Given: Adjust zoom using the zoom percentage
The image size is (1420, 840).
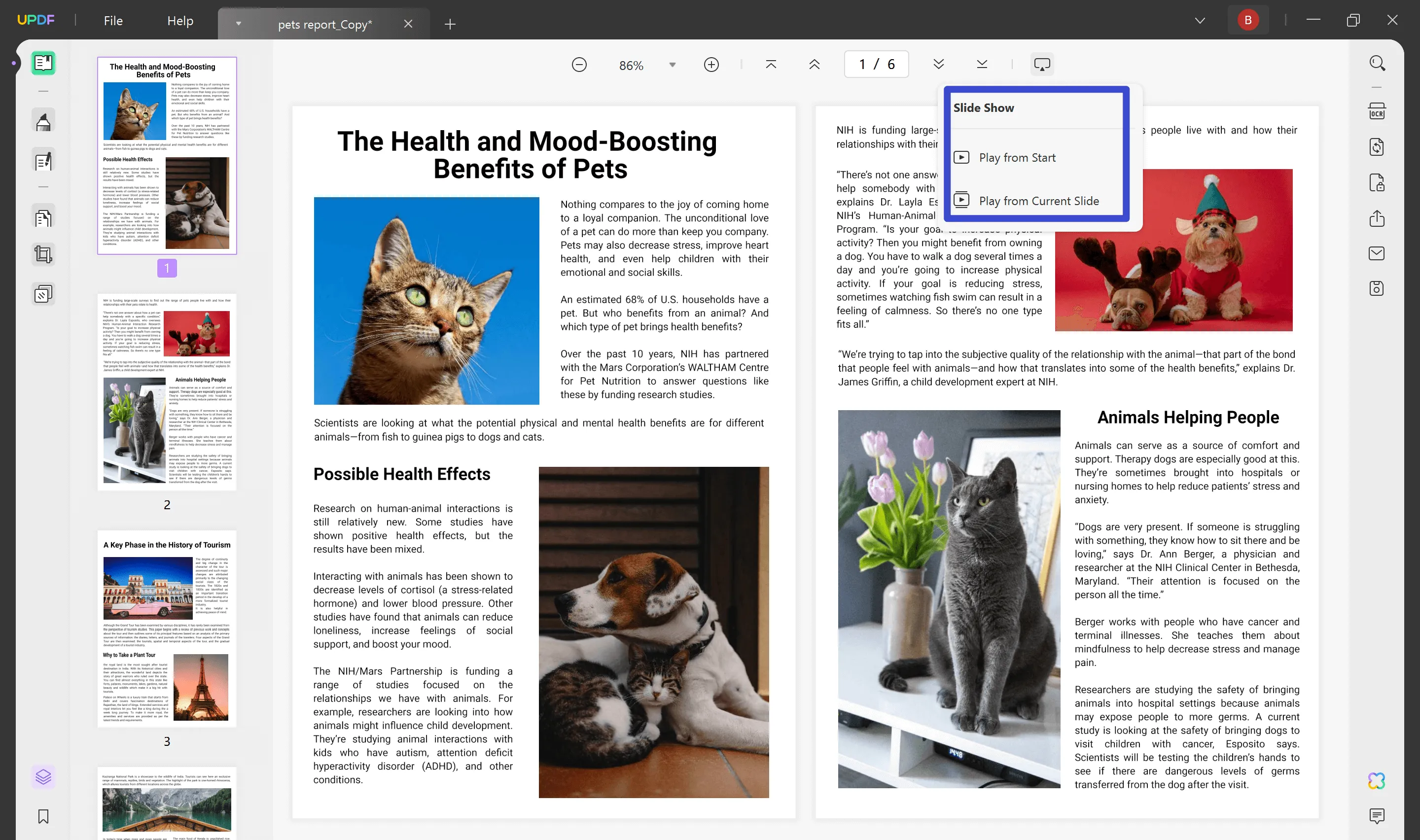Looking at the screenshot, I should pyautogui.click(x=631, y=64).
